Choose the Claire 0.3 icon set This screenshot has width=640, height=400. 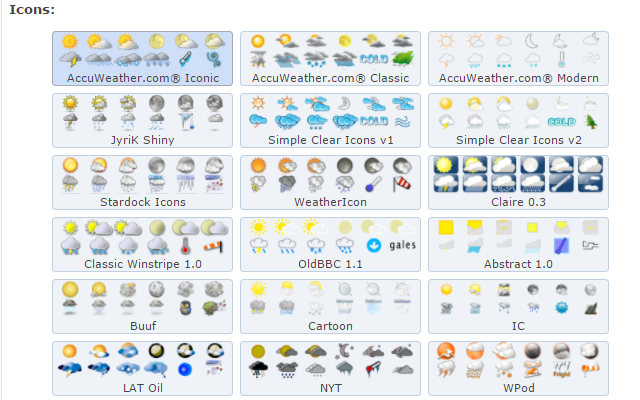[x=518, y=182]
